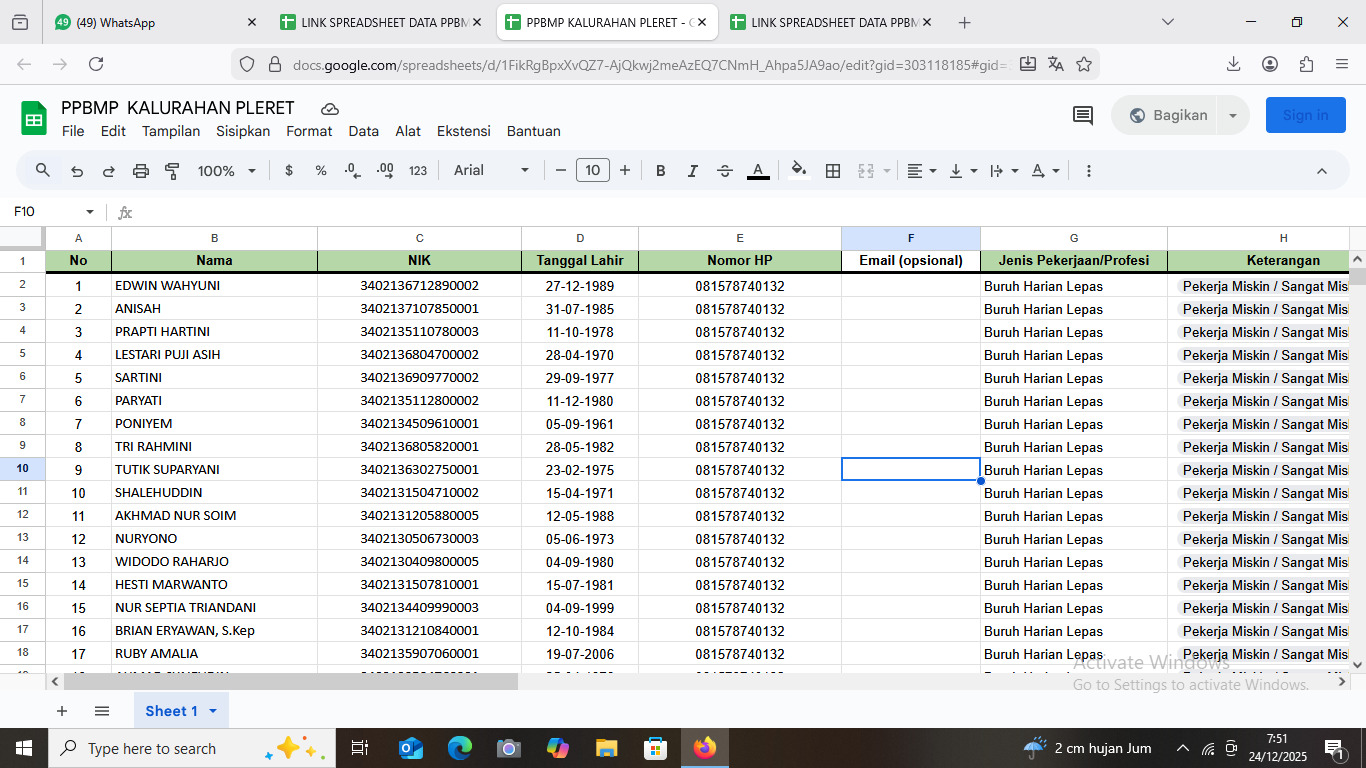Open the Sheet 1 tab dropdown arrow
The image size is (1366, 768).
click(x=213, y=711)
